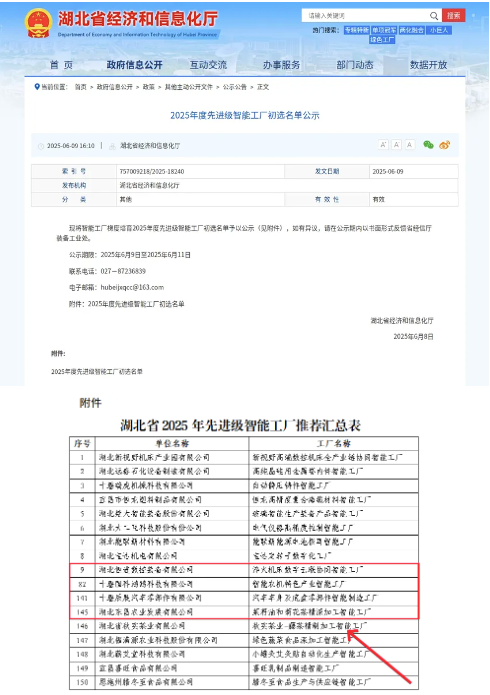This screenshot has height=695, width=490.
Task: Click the row number 141 cell
Action: pyautogui.click(x=82, y=598)
